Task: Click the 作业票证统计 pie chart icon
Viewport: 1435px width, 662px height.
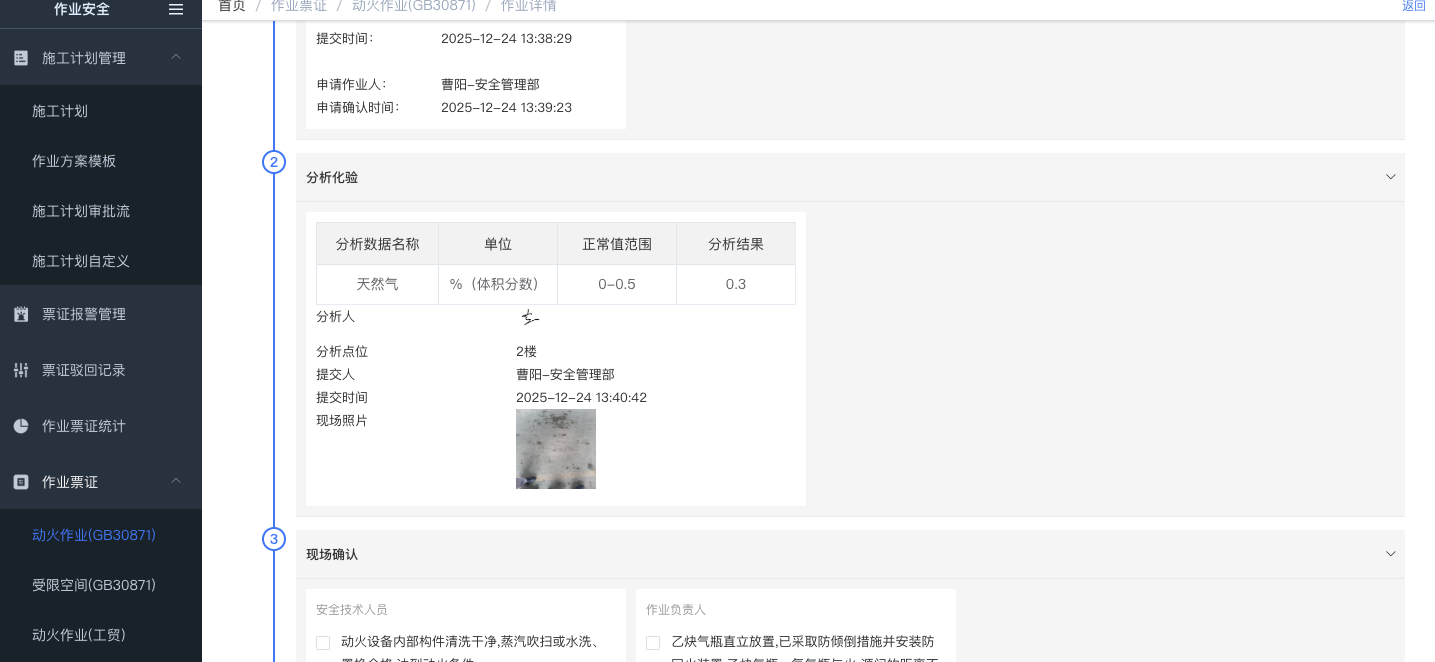Action: (21, 426)
